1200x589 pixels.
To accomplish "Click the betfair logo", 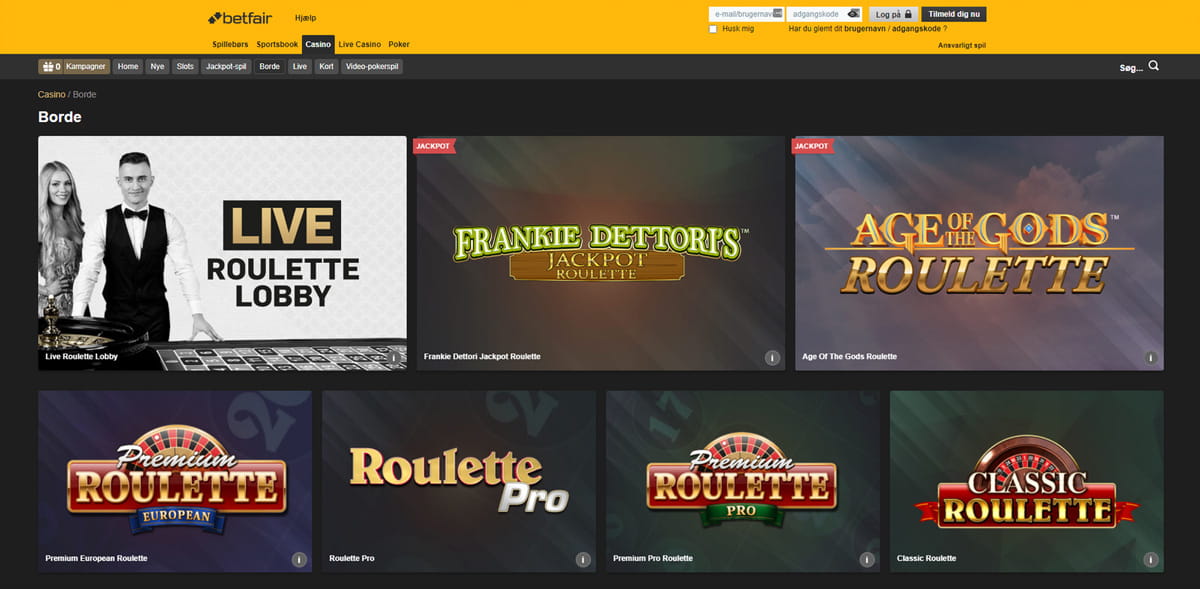I will pyautogui.click(x=242, y=18).
